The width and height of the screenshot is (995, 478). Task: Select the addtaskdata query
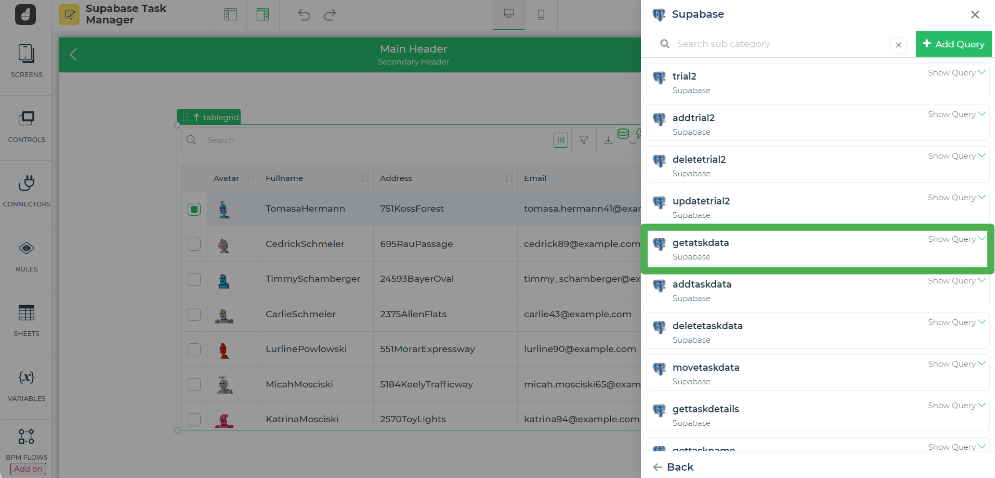coord(817,290)
